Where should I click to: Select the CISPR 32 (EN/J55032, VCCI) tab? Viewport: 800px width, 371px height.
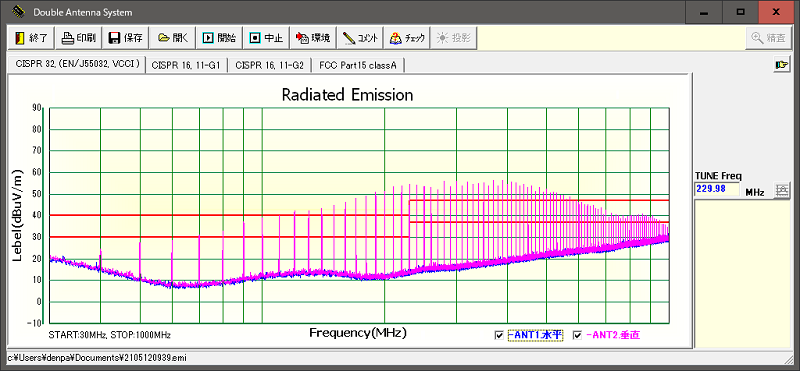pos(77,64)
